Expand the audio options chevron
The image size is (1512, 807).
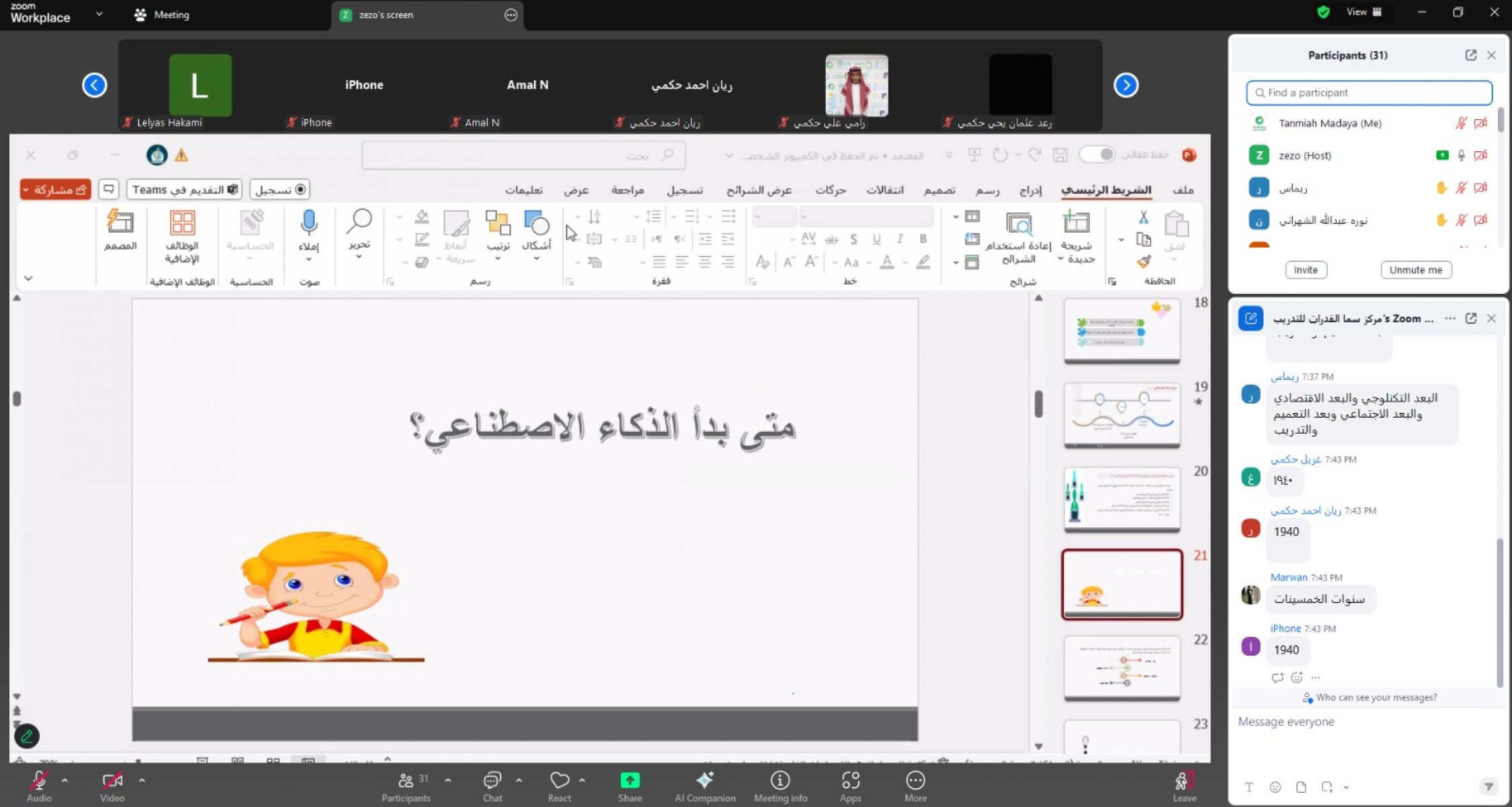(65, 781)
